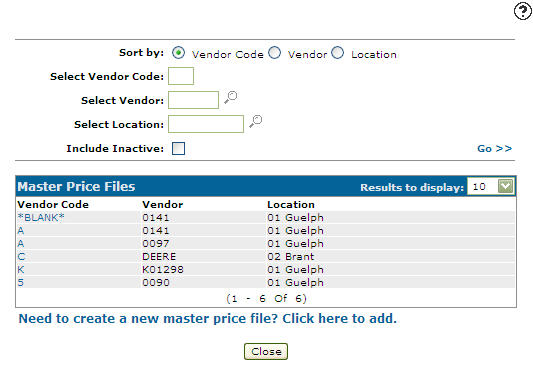Screen dimensions: 533x374
Task: Open the *BLANK* vendor code link
Action: pyautogui.click(x=41, y=218)
